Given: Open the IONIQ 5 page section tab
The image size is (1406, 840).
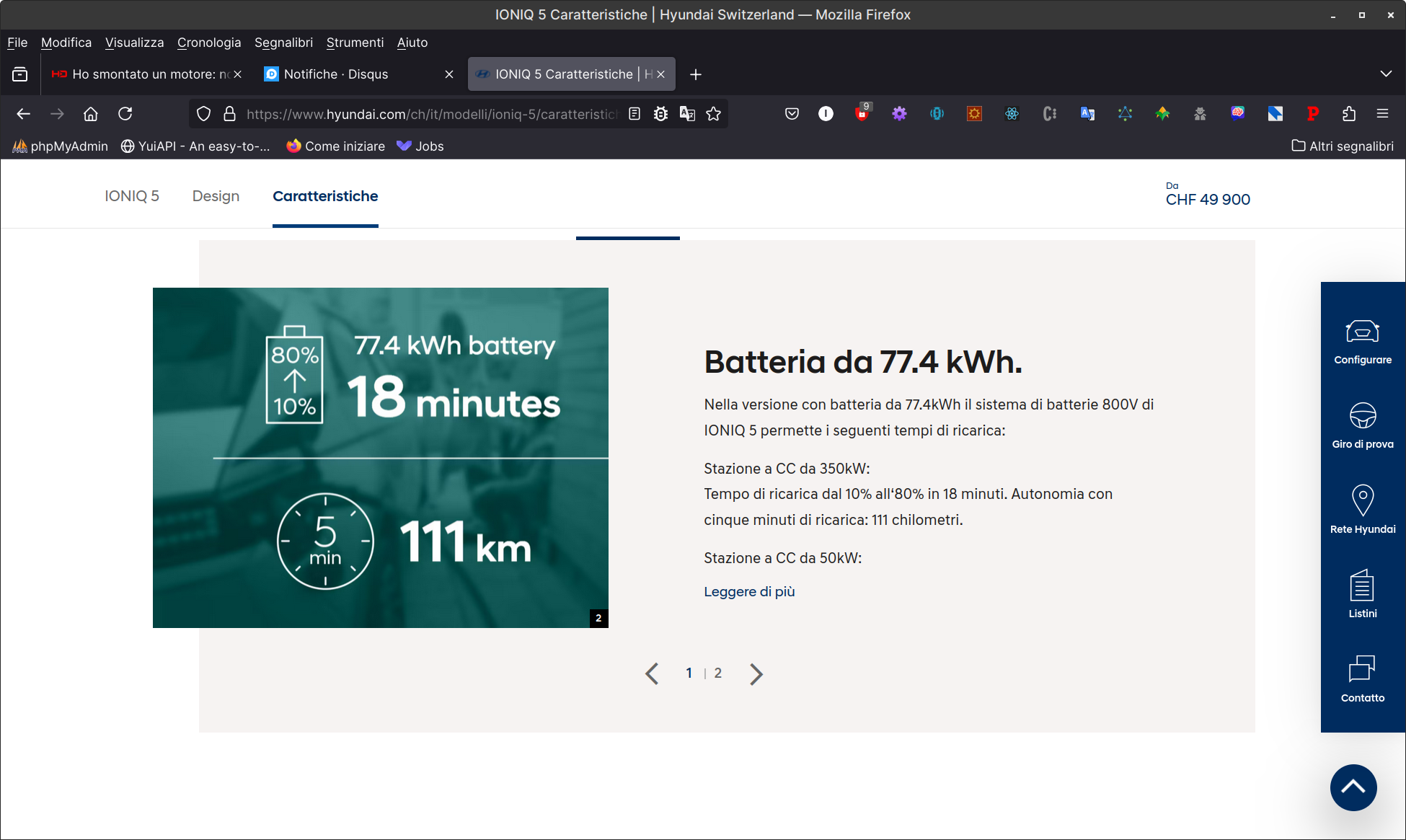Looking at the screenshot, I should (132, 196).
